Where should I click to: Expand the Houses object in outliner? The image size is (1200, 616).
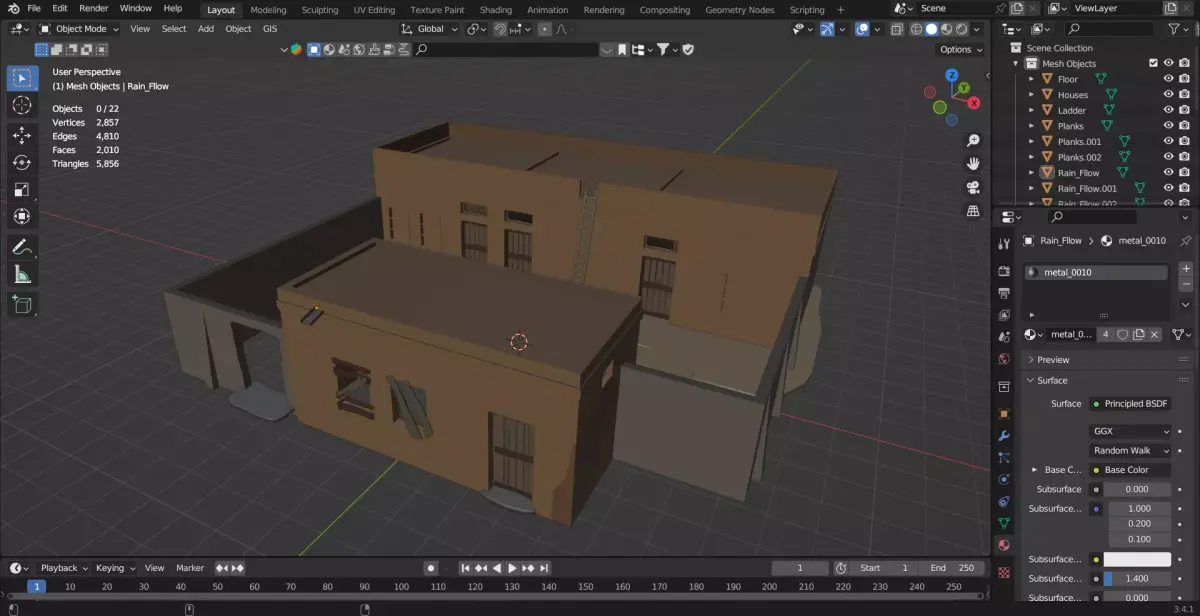[x=1032, y=95]
